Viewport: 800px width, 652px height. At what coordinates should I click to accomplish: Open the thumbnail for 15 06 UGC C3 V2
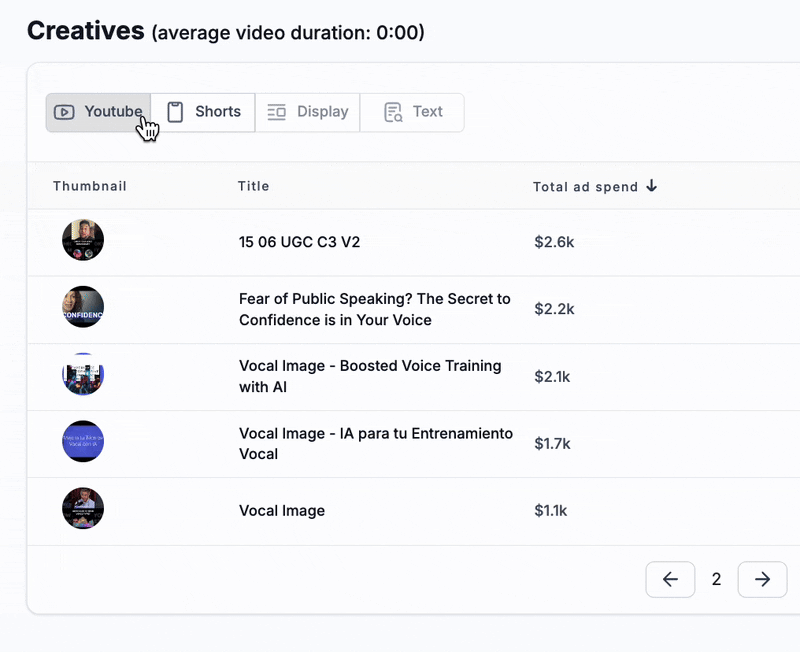tap(83, 241)
